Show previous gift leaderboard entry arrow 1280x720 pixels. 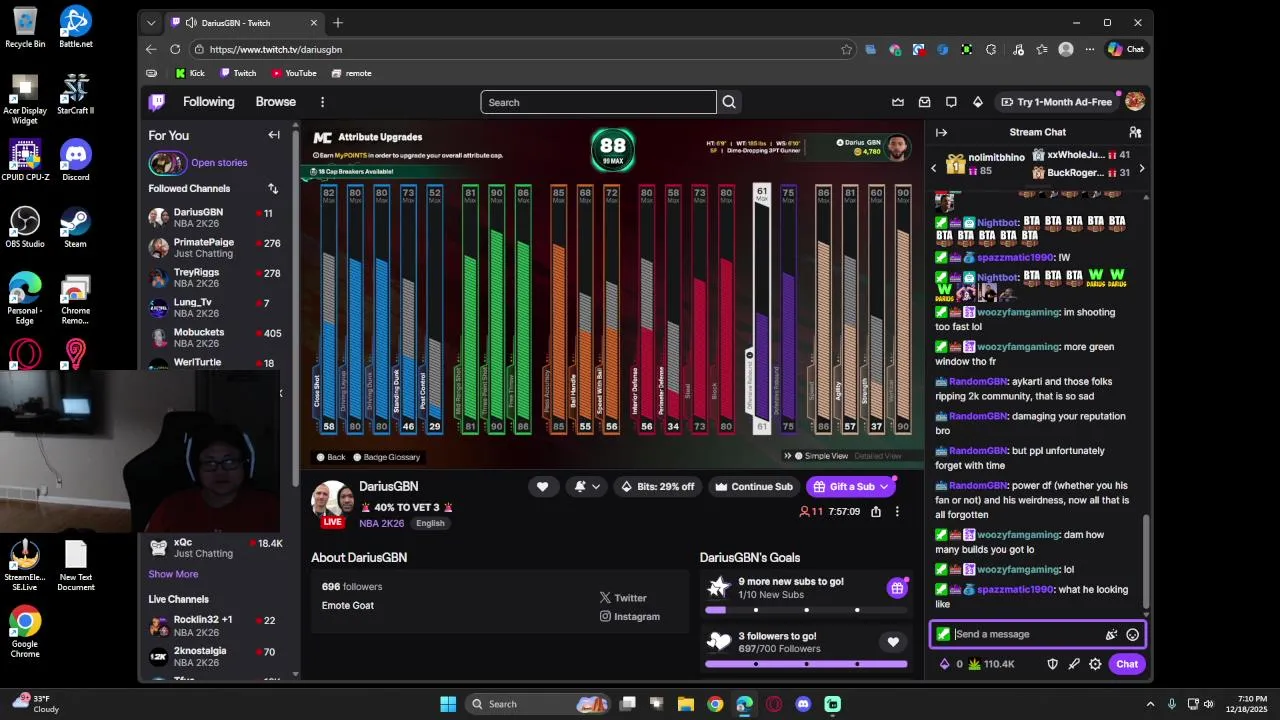point(934,168)
